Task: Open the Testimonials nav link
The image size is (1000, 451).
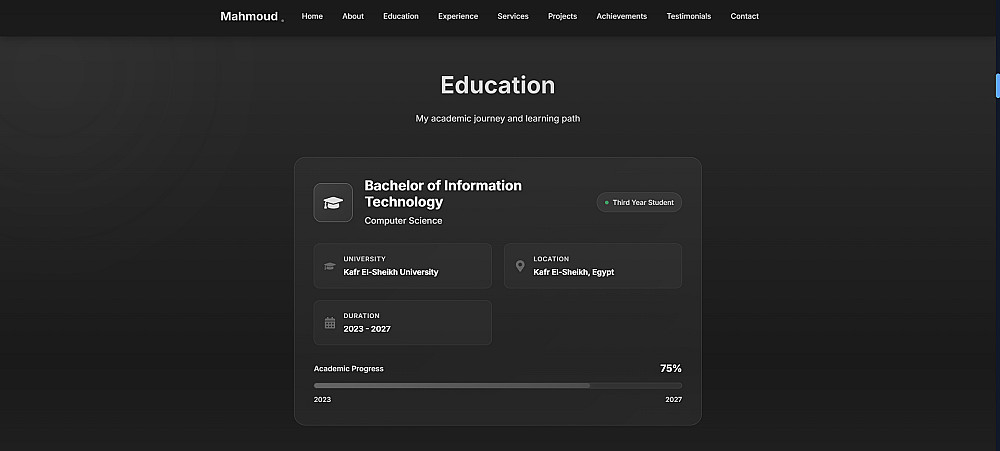Action: [x=689, y=17]
